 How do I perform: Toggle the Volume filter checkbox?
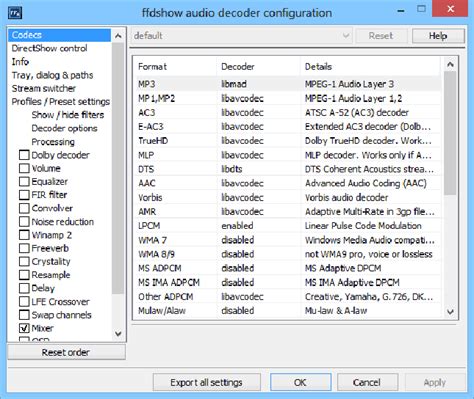click(24, 168)
